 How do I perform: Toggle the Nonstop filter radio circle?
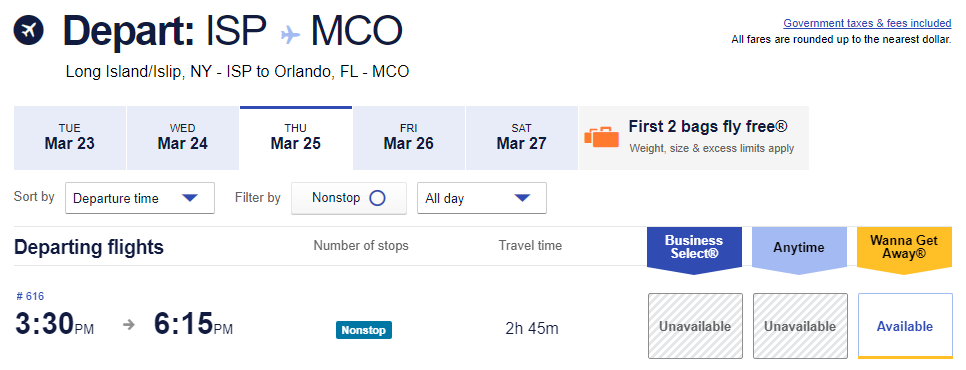[377, 198]
